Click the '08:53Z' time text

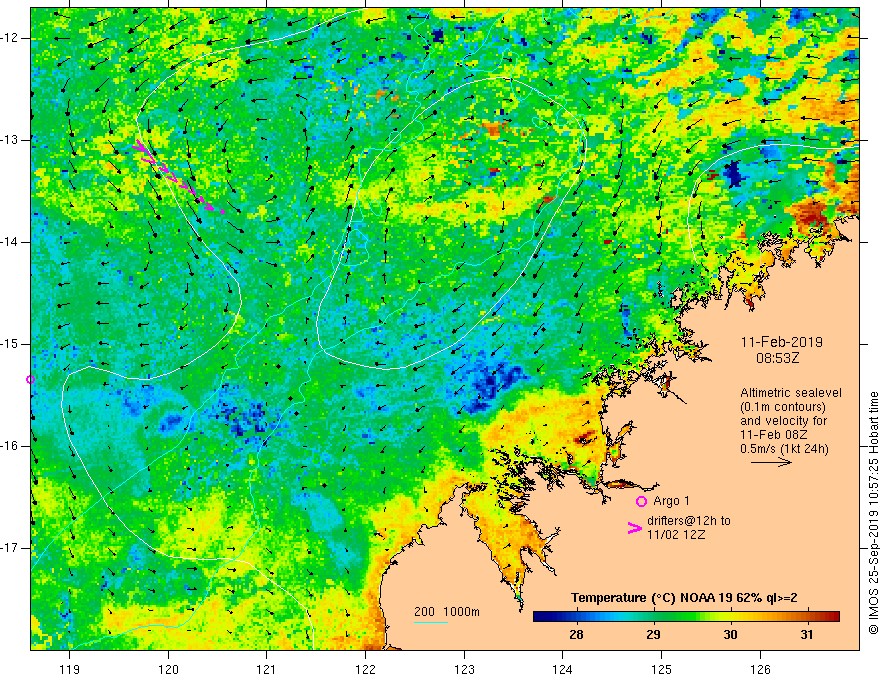coord(777,357)
